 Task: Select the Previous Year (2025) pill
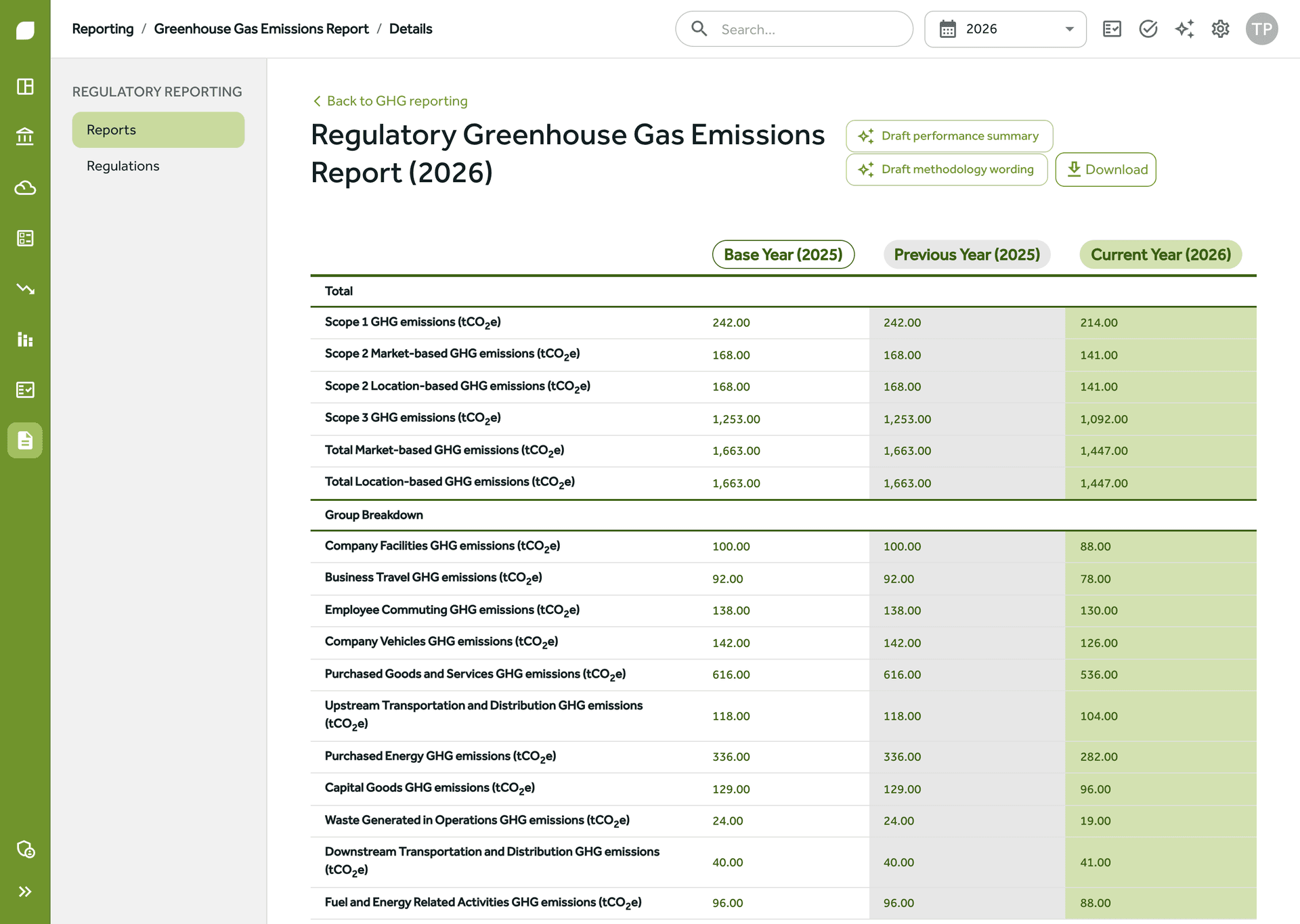967,255
